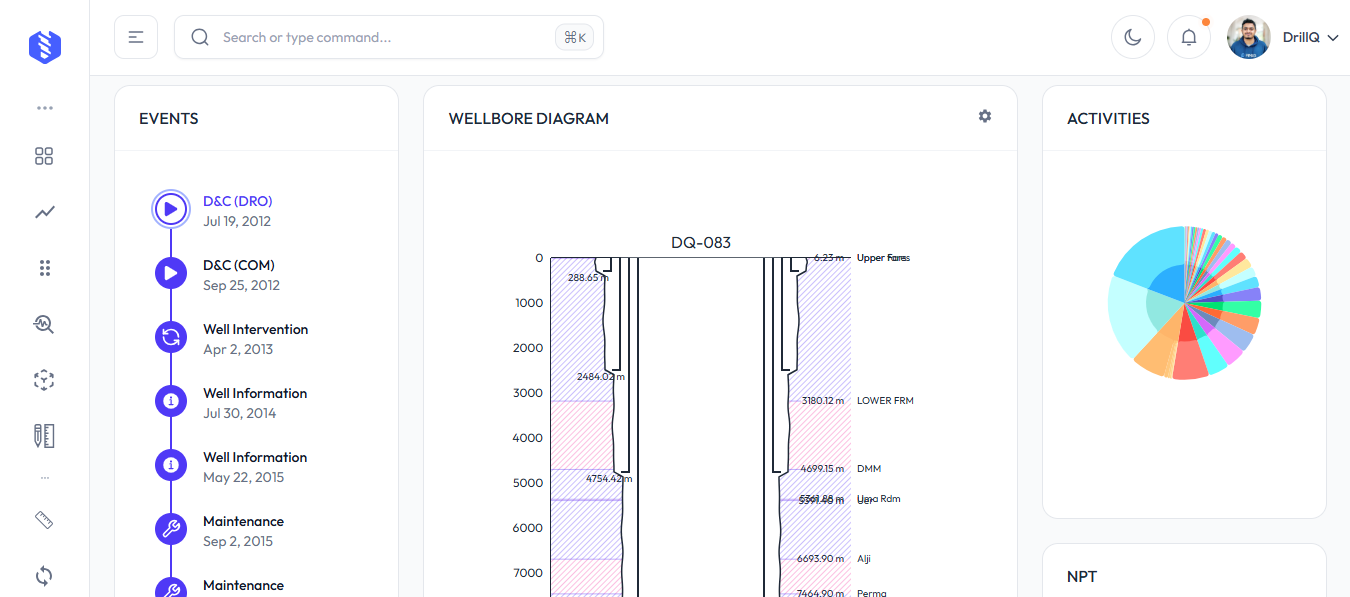The width and height of the screenshot is (1350, 597).
Task: Select the D&C (DRO) event play marker
Action: (x=171, y=209)
